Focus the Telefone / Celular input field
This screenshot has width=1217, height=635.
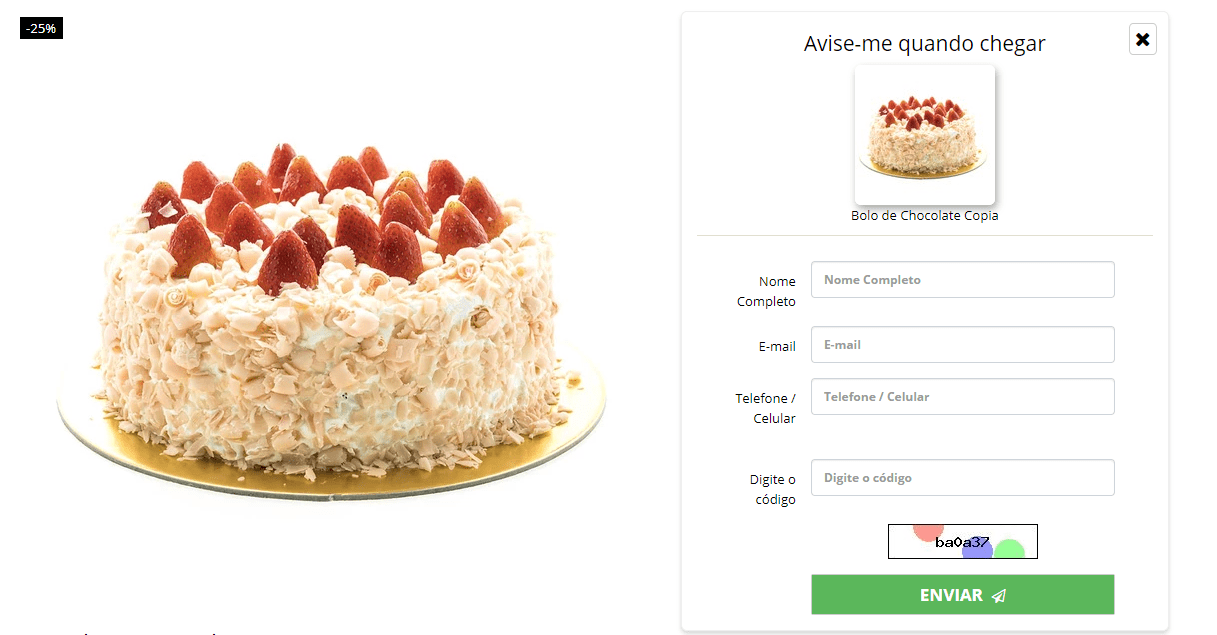962,397
